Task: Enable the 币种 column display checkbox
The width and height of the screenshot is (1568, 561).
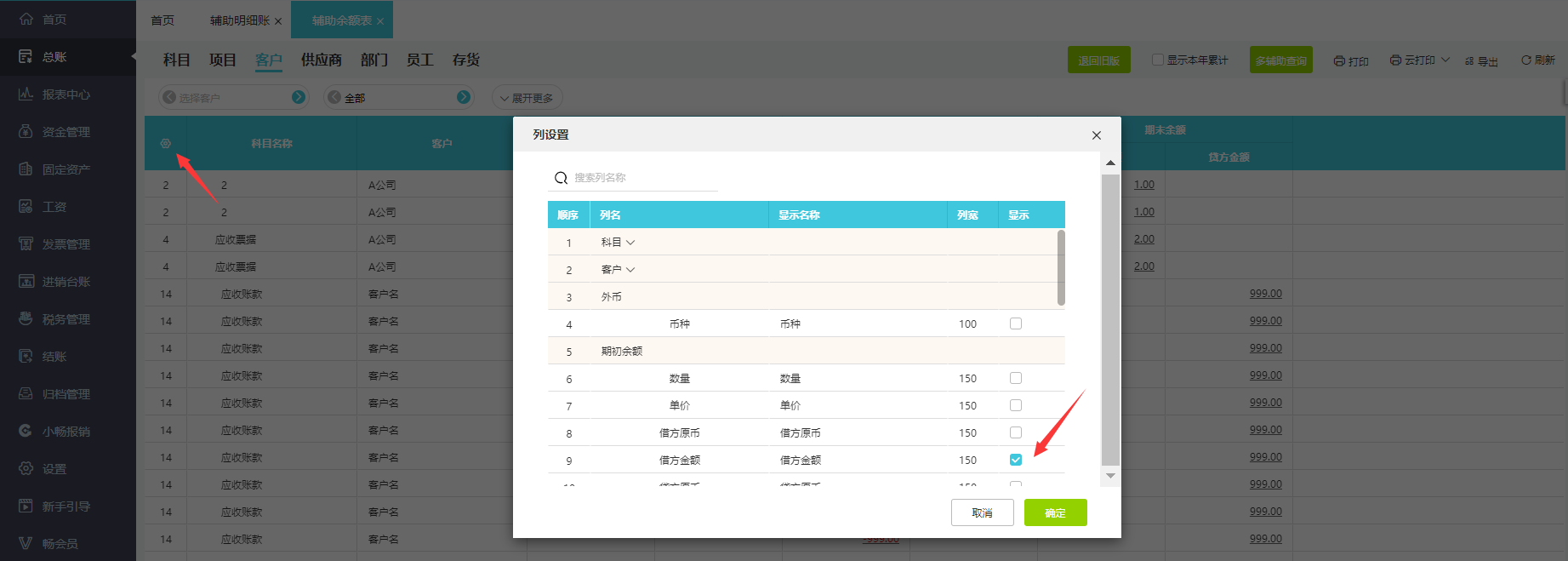Action: coord(1016,323)
